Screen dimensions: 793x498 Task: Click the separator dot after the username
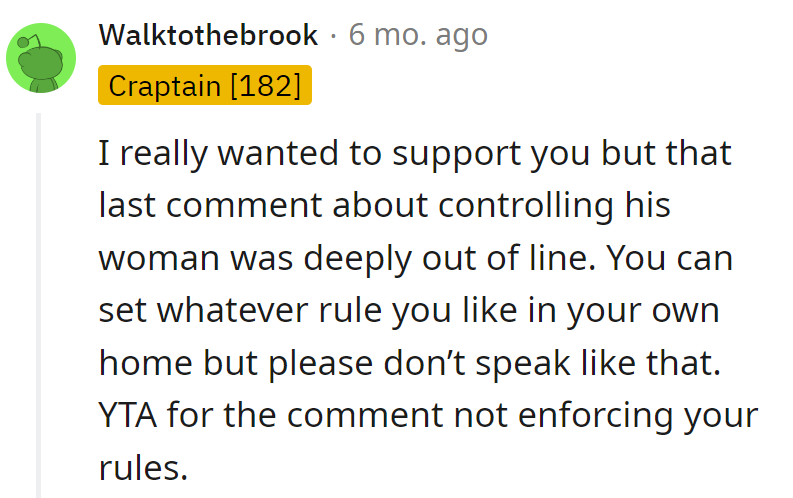tap(333, 37)
